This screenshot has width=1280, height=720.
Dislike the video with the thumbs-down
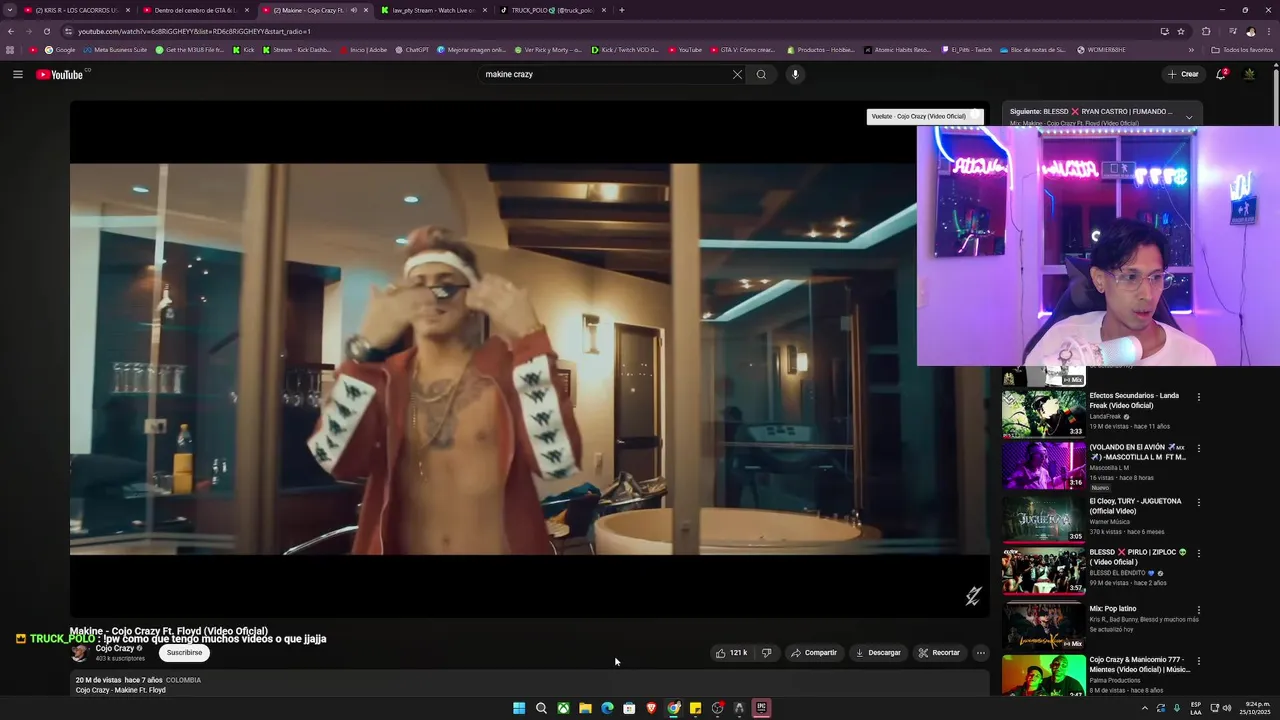[766, 653]
